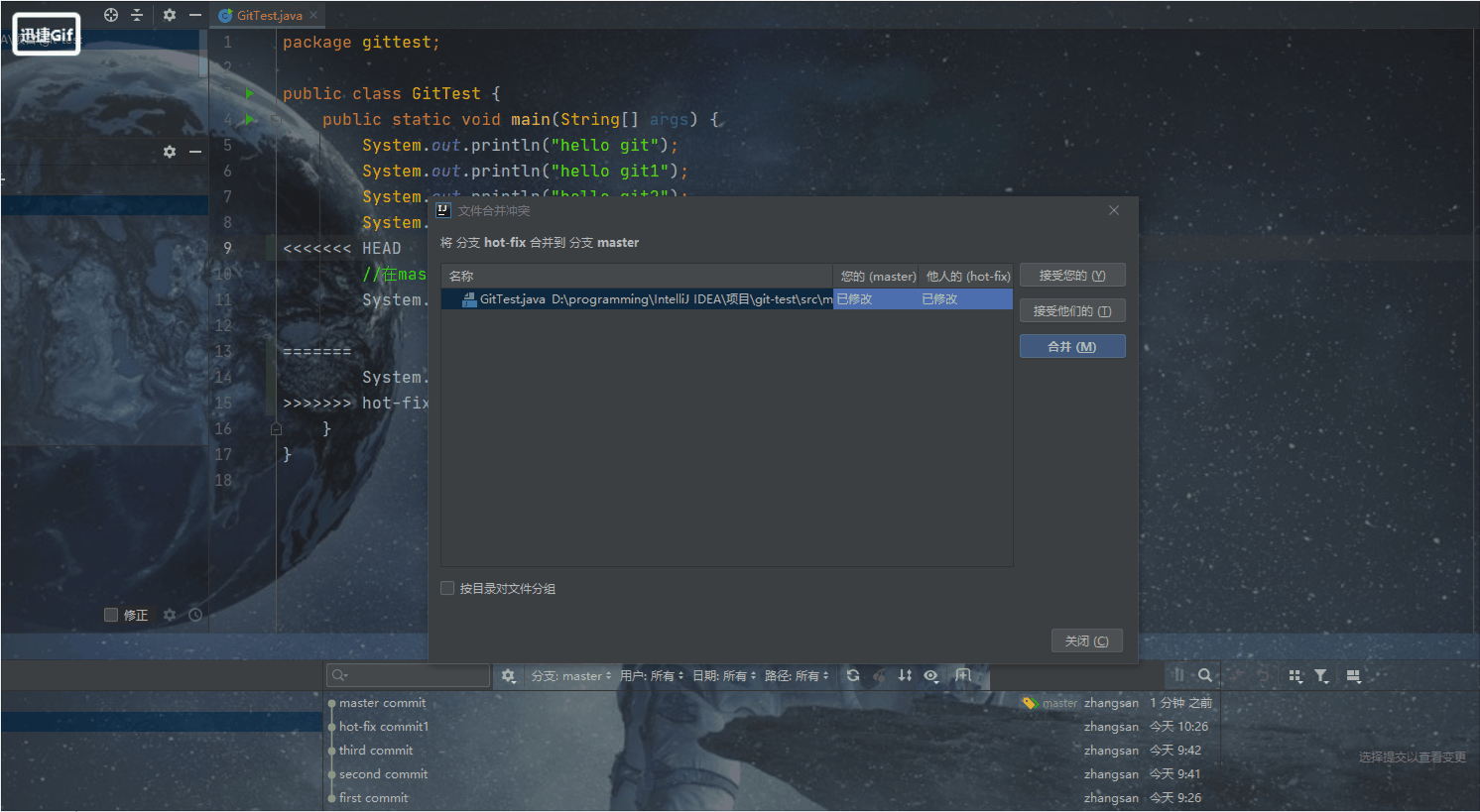Focus the Git log search field
The image size is (1480, 812).
point(409,675)
